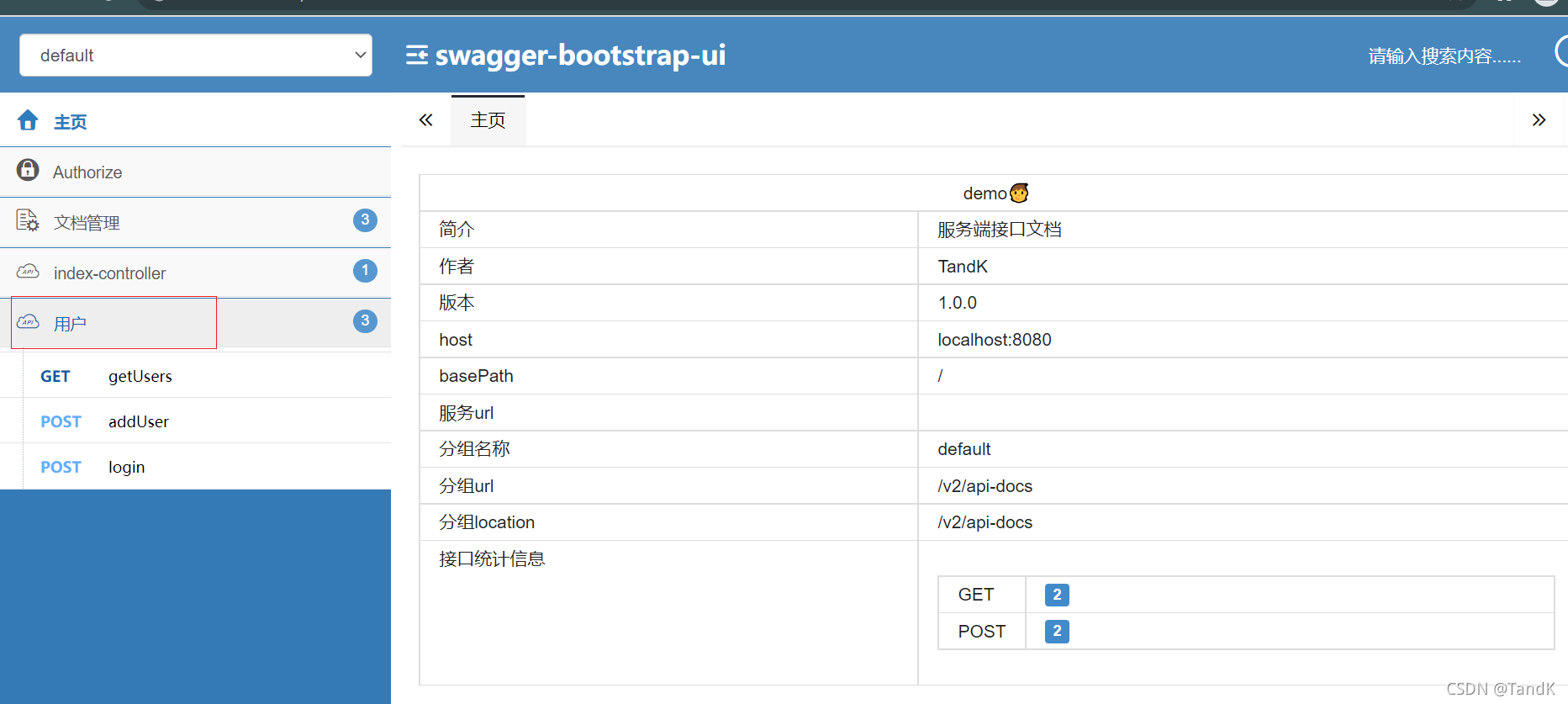Click the 服务端接口文档 description value
This screenshot has width=1568, height=704.
1000,230
